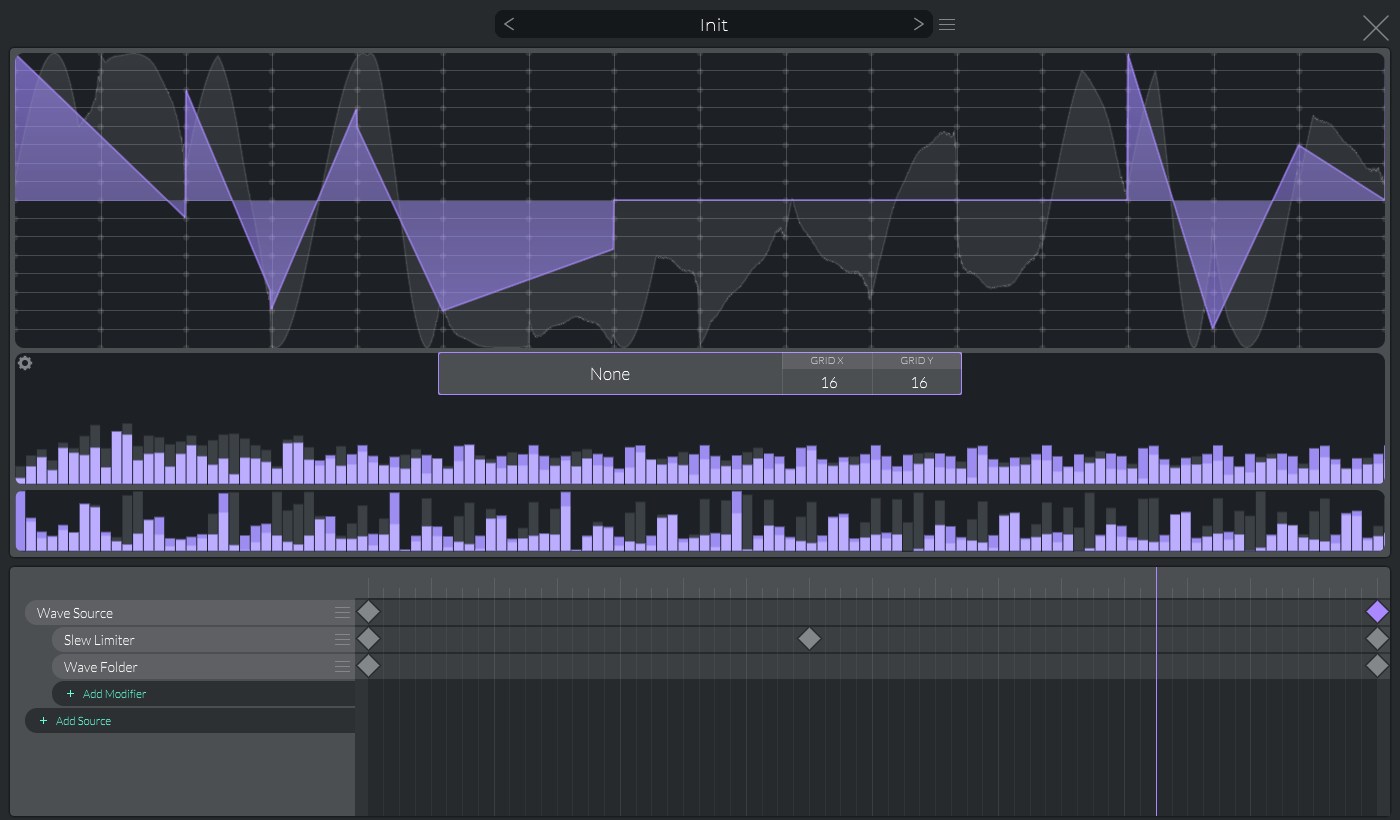Click Add Modifier
The height and width of the screenshot is (820, 1400).
pyautogui.click(x=114, y=694)
